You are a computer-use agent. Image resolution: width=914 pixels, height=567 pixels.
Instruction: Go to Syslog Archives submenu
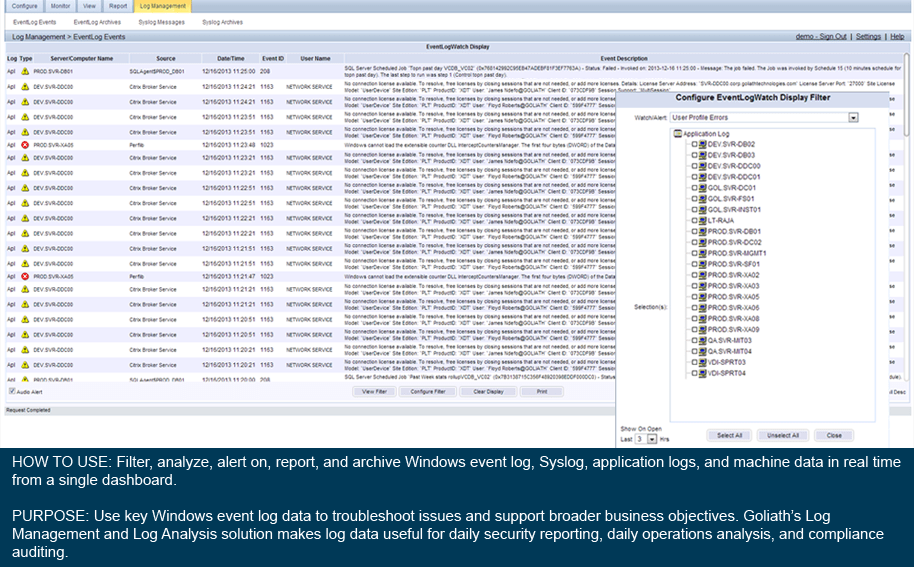pyautogui.click(x=223, y=22)
